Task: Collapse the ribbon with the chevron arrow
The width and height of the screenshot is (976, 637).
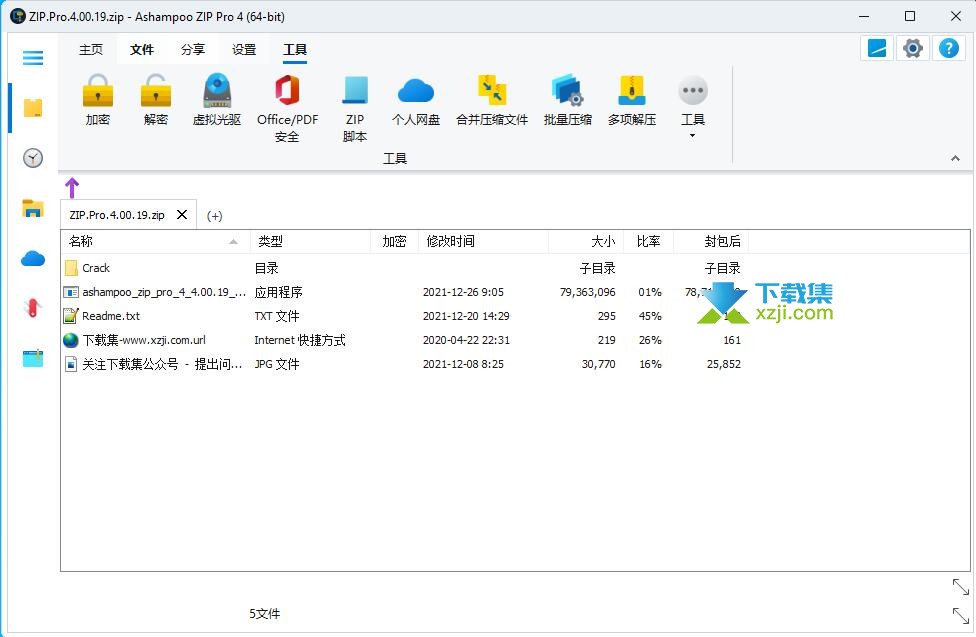Action: tap(955, 159)
